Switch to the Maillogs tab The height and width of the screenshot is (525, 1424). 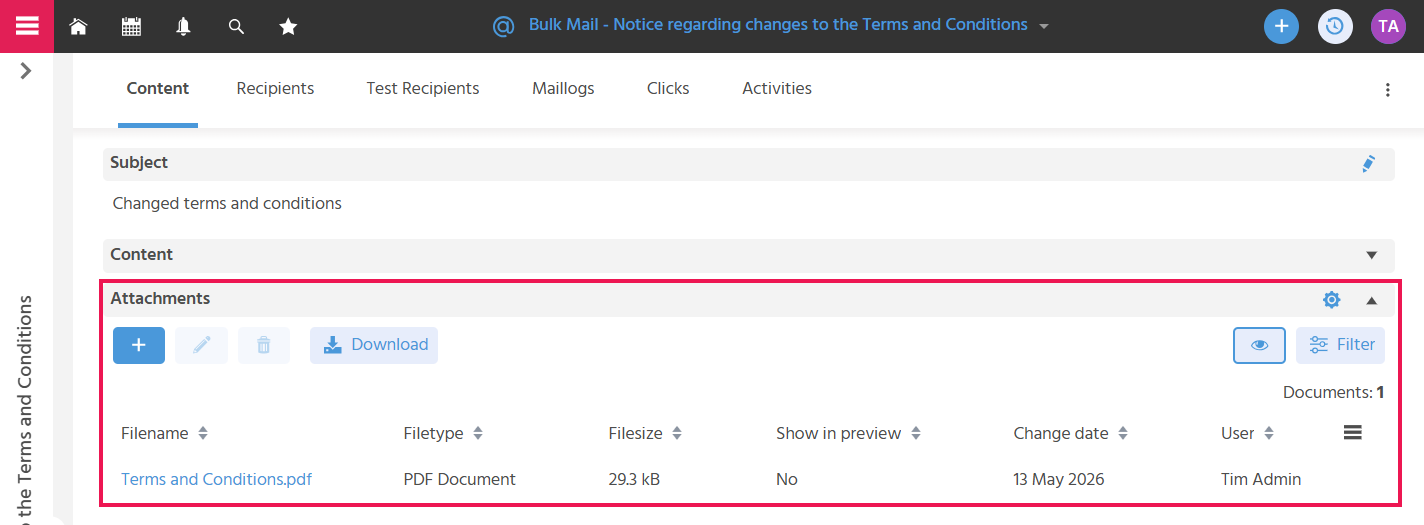pyautogui.click(x=563, y=88)
